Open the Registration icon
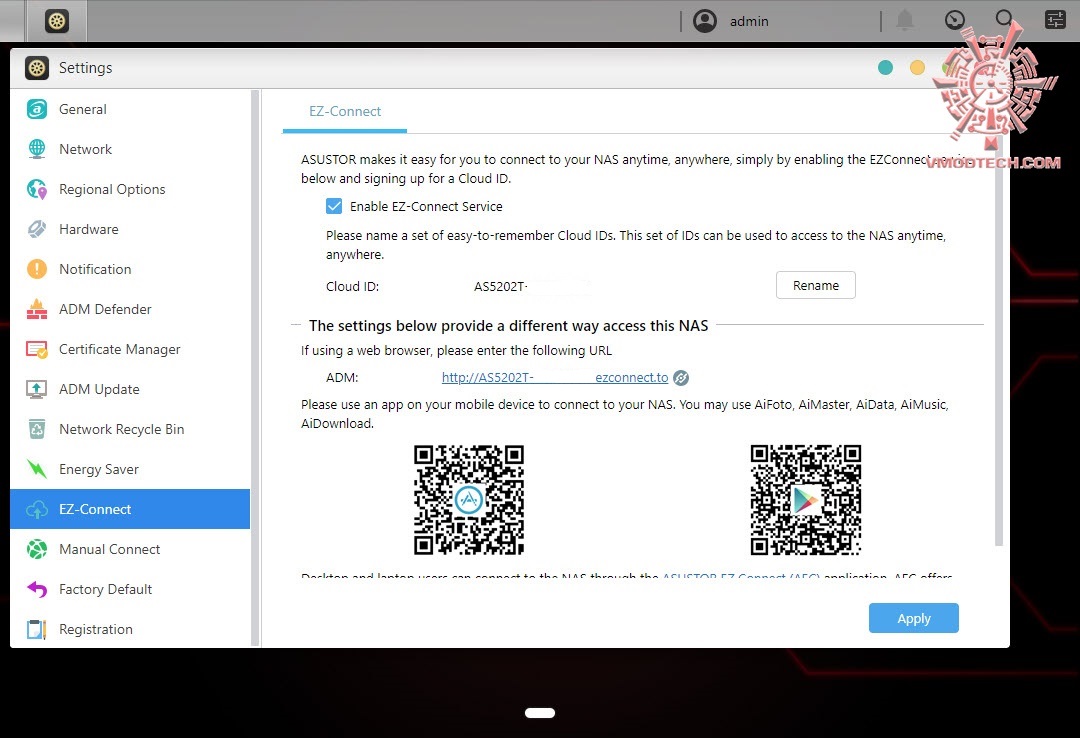Screen dimensions: 1080x738 tap(37, 629)
